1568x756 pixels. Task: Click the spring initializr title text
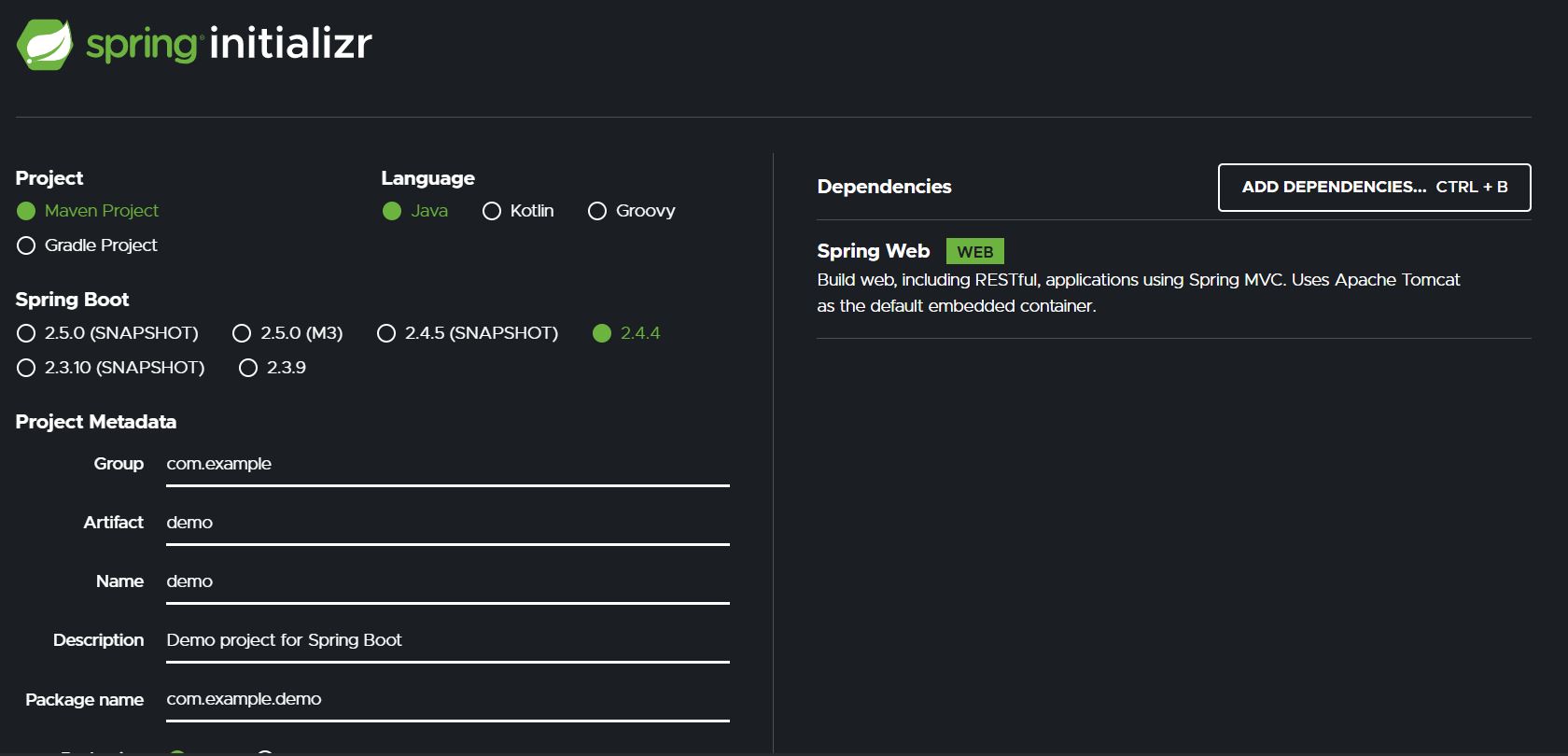tap(230, 44)
